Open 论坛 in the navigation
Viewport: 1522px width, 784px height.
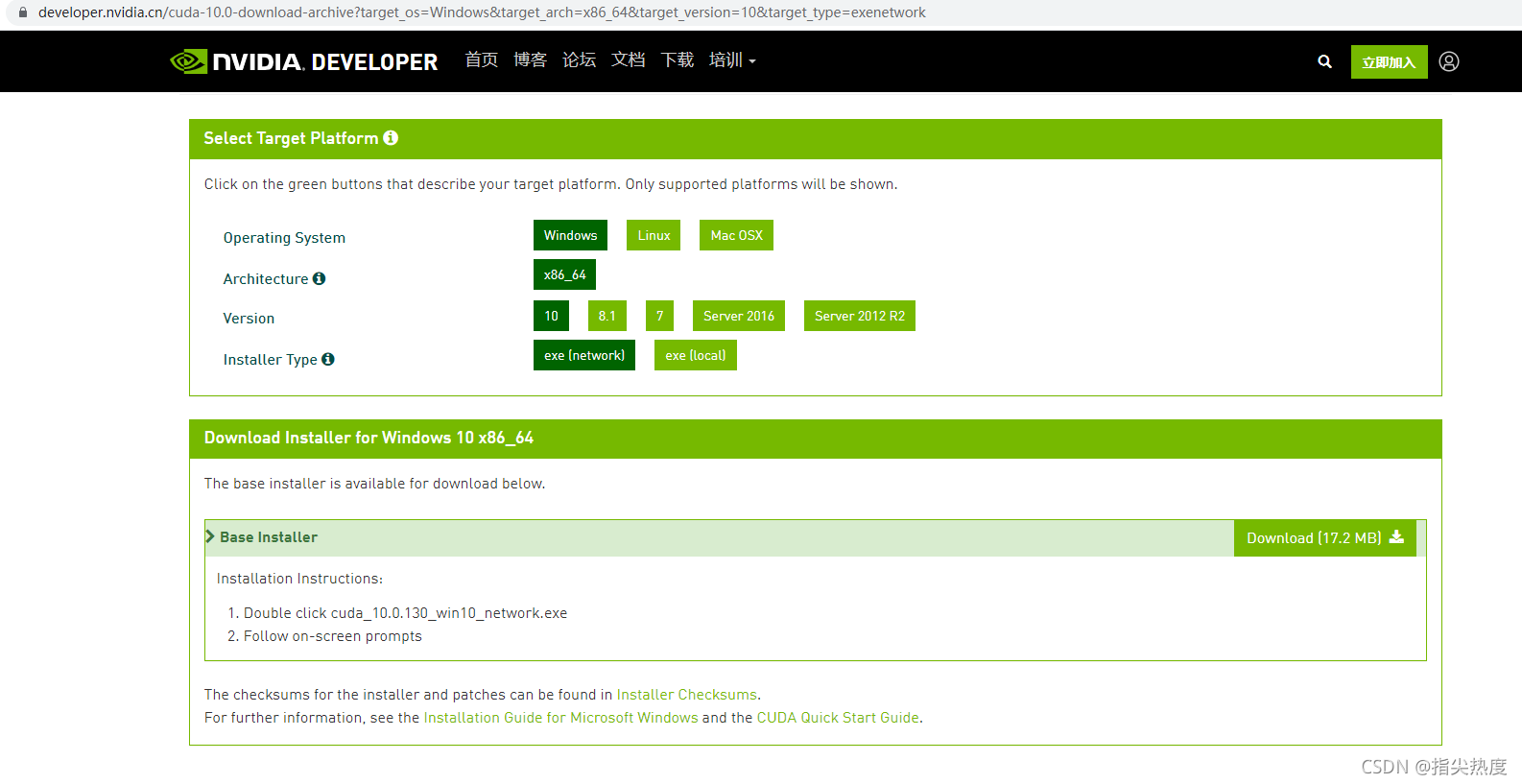[580, 60]
